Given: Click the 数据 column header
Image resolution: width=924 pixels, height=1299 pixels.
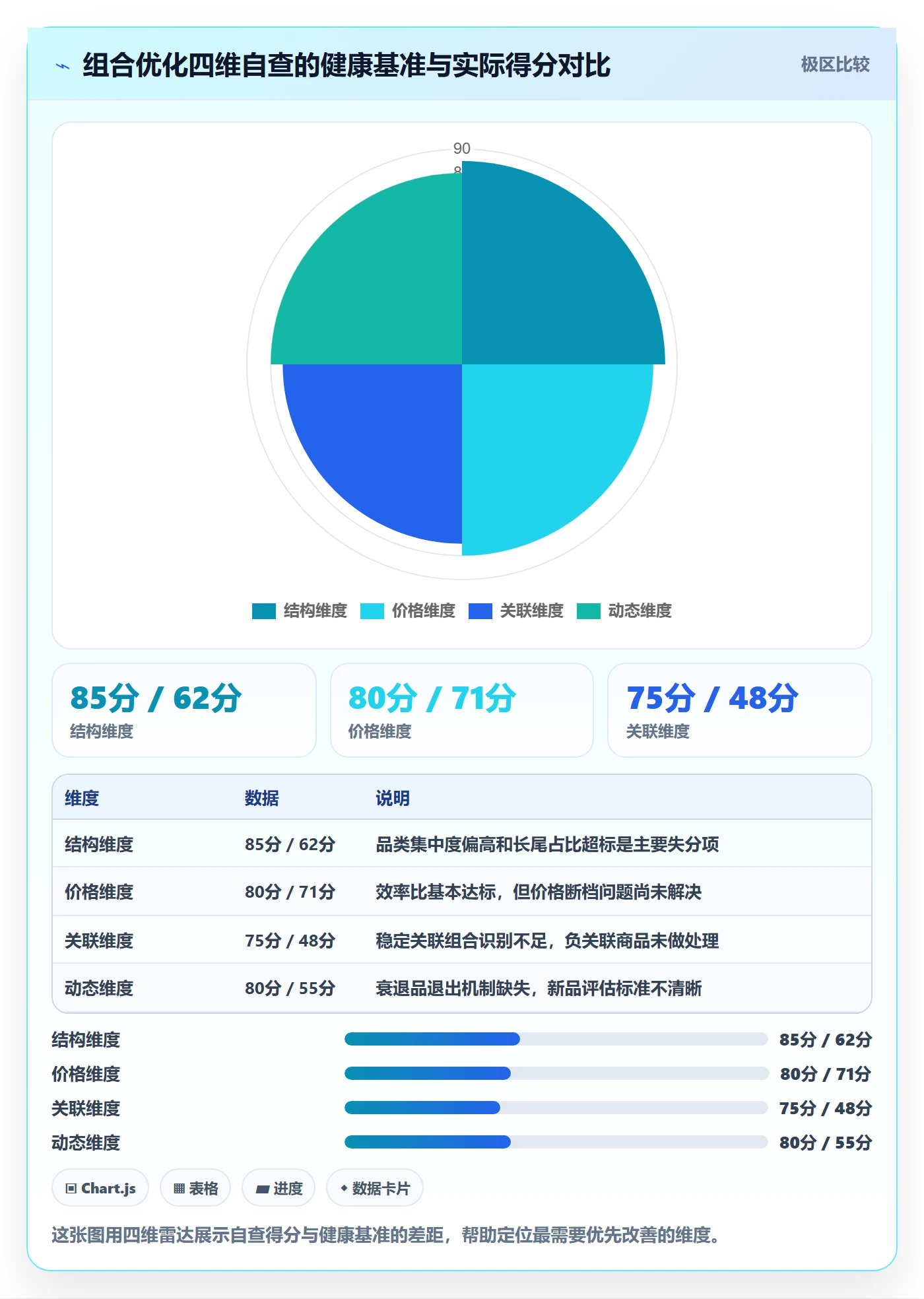Looking at the screenshot, I should pyautogui.click(x=262, y=798).
